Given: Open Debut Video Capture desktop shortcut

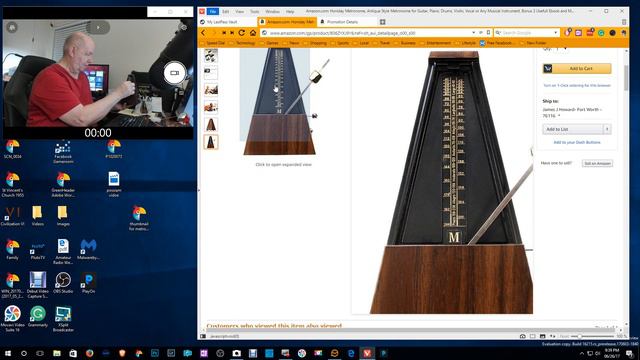Looking at the screenshot, I should (x=38, y=285).
